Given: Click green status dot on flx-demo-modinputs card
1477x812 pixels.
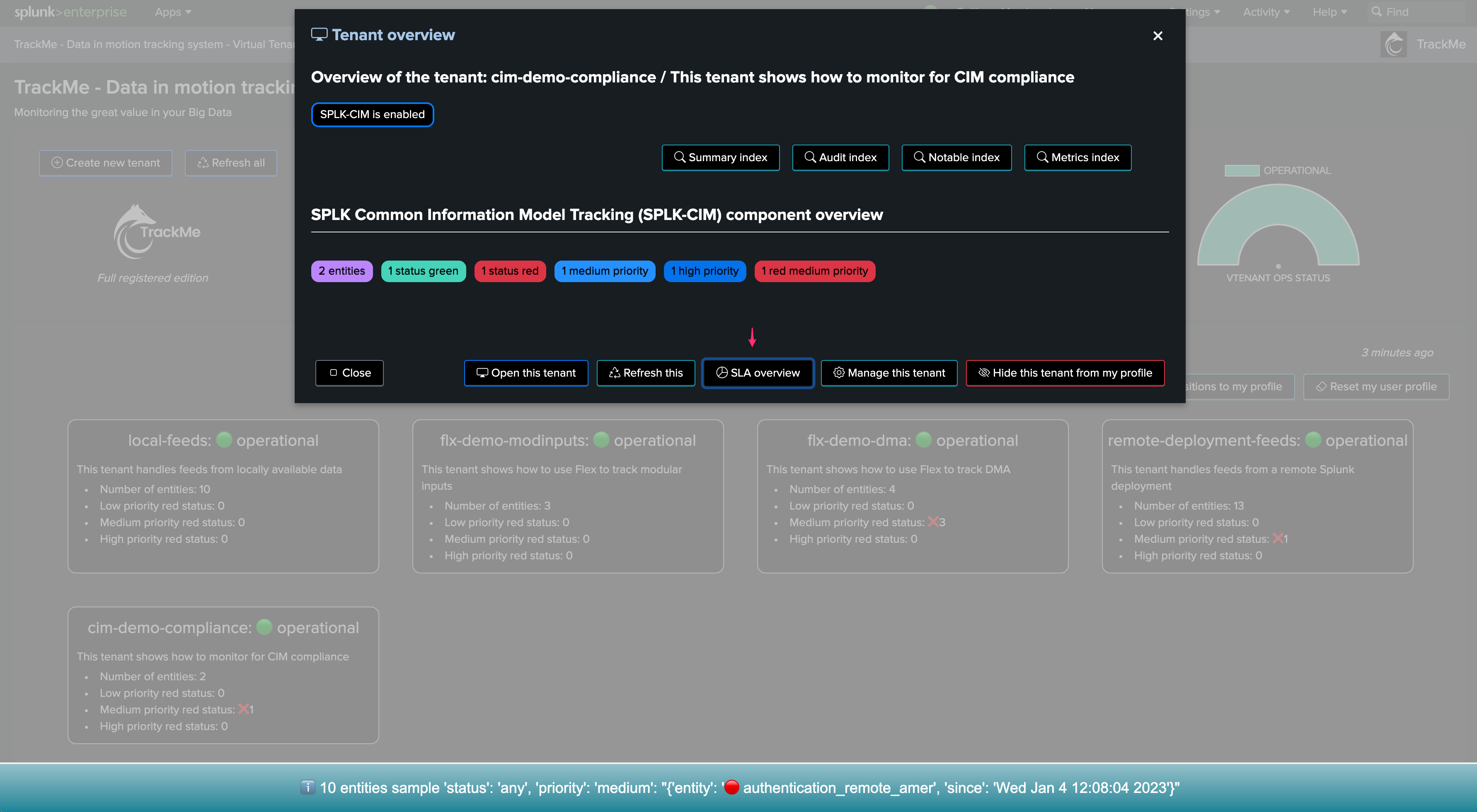Looking at the screenshot, I should 601,440.
